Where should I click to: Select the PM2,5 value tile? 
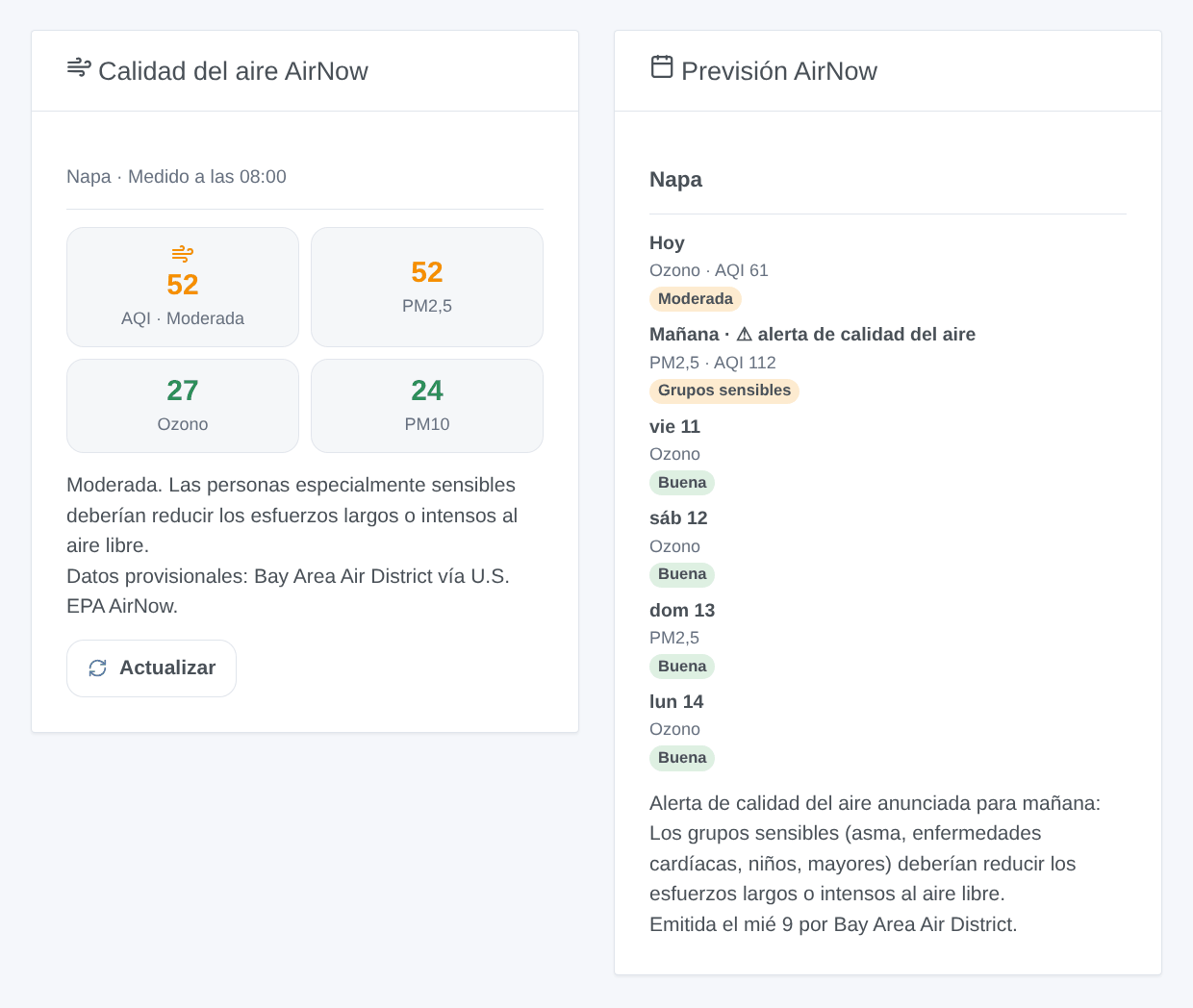(427, 287)
